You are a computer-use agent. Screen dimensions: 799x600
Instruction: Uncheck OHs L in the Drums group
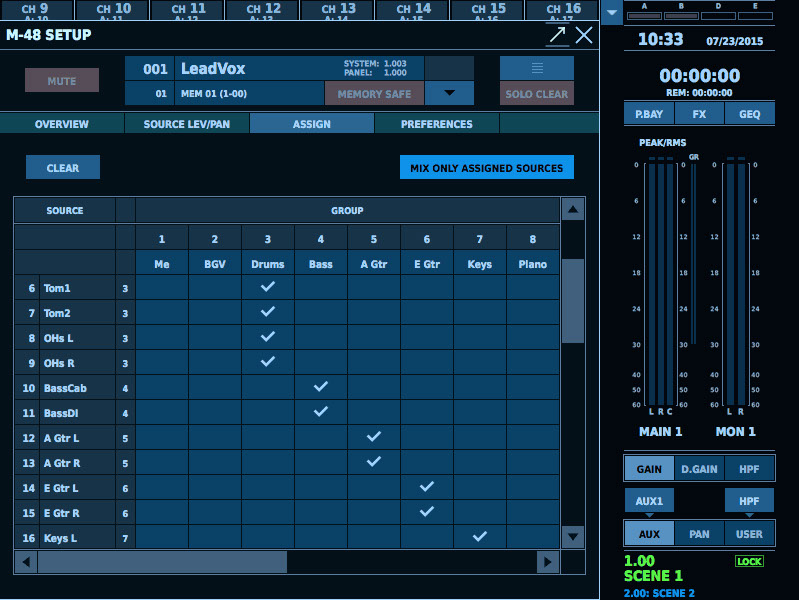(268, 337)
